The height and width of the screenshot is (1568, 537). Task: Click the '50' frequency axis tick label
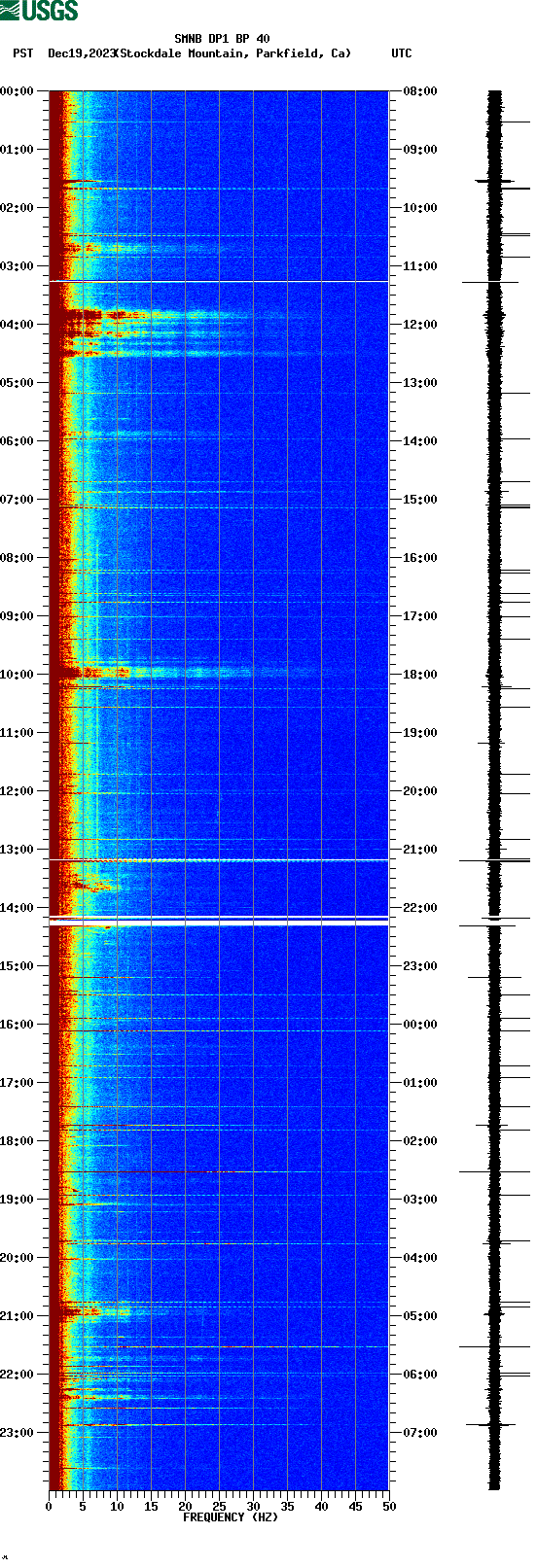pos(389,1507)
